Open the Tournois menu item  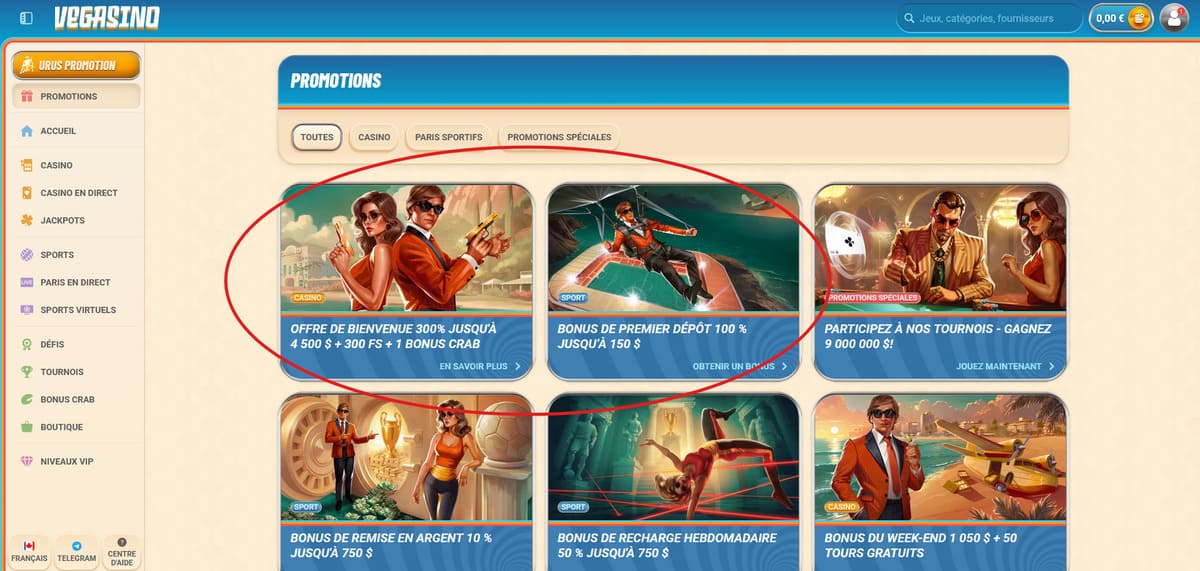76,372
